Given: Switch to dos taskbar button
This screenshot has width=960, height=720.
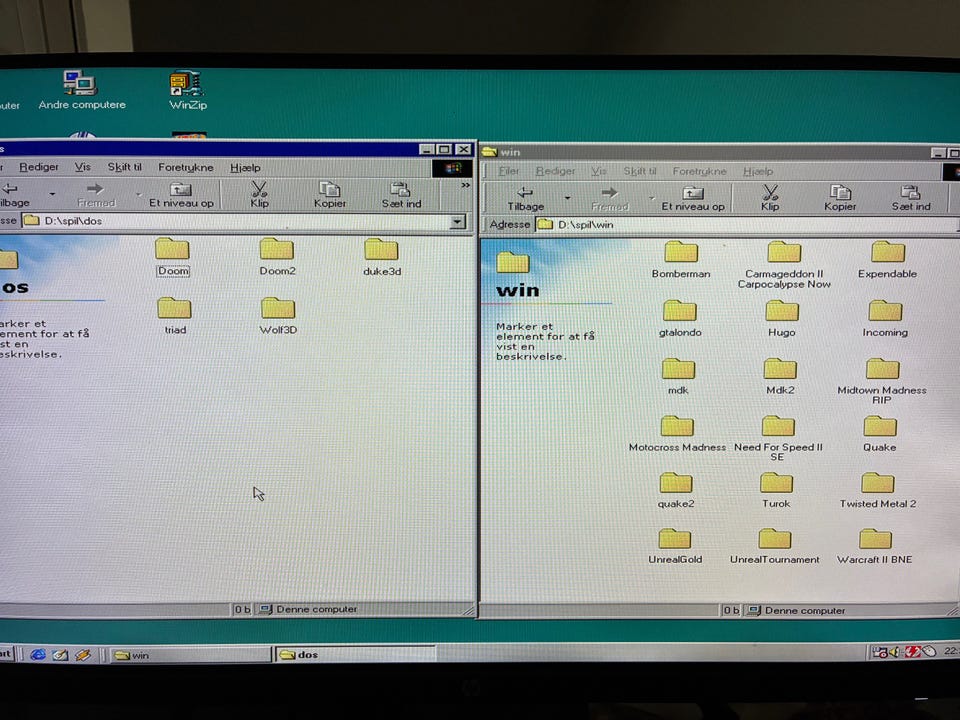Looking at the screenshot, I should coord(354,654).
